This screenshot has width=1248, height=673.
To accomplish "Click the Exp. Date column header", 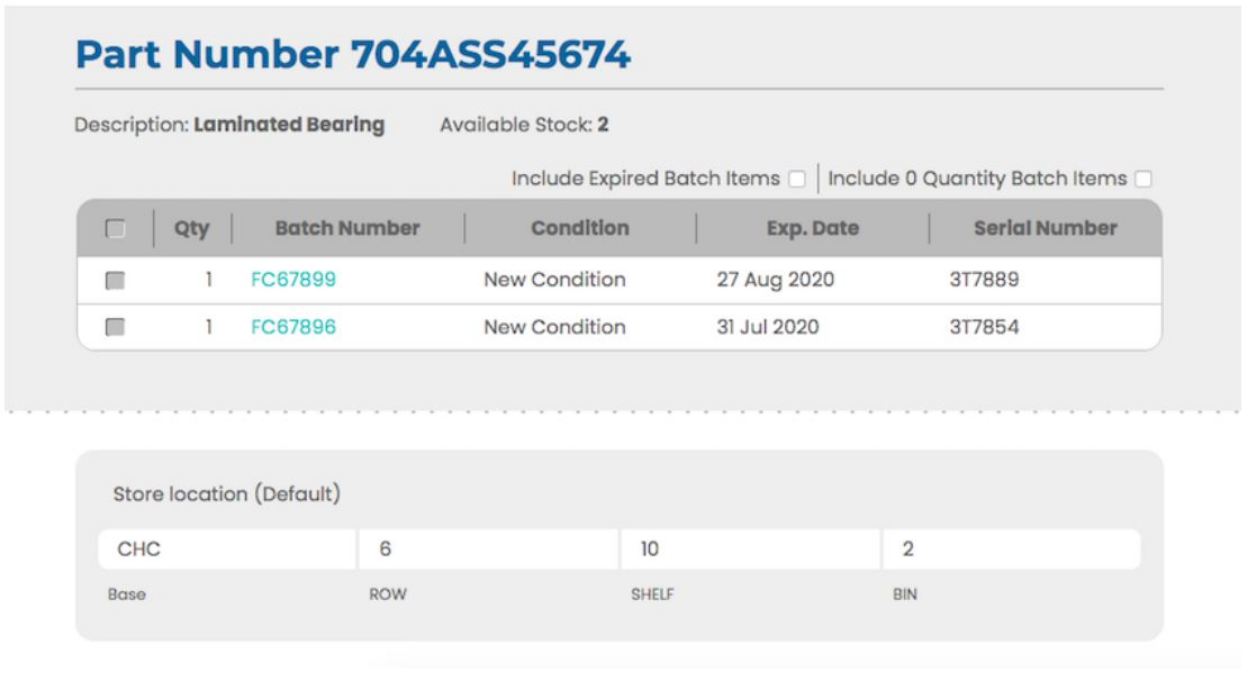I will point(812,228).
